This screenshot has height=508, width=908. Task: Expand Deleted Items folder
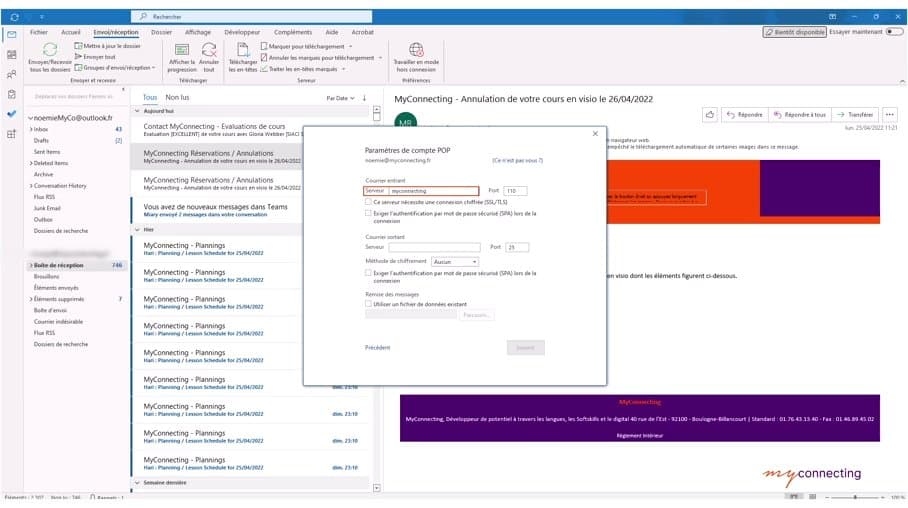tap(31, 163)
